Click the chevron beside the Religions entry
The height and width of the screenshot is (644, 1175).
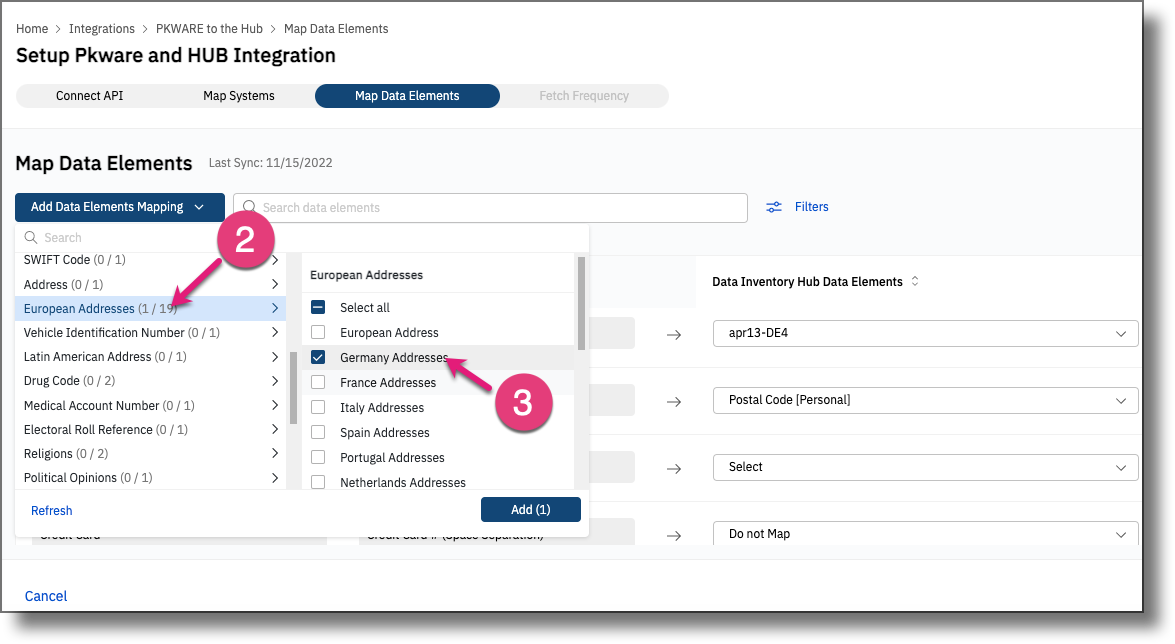click(274, 453)
